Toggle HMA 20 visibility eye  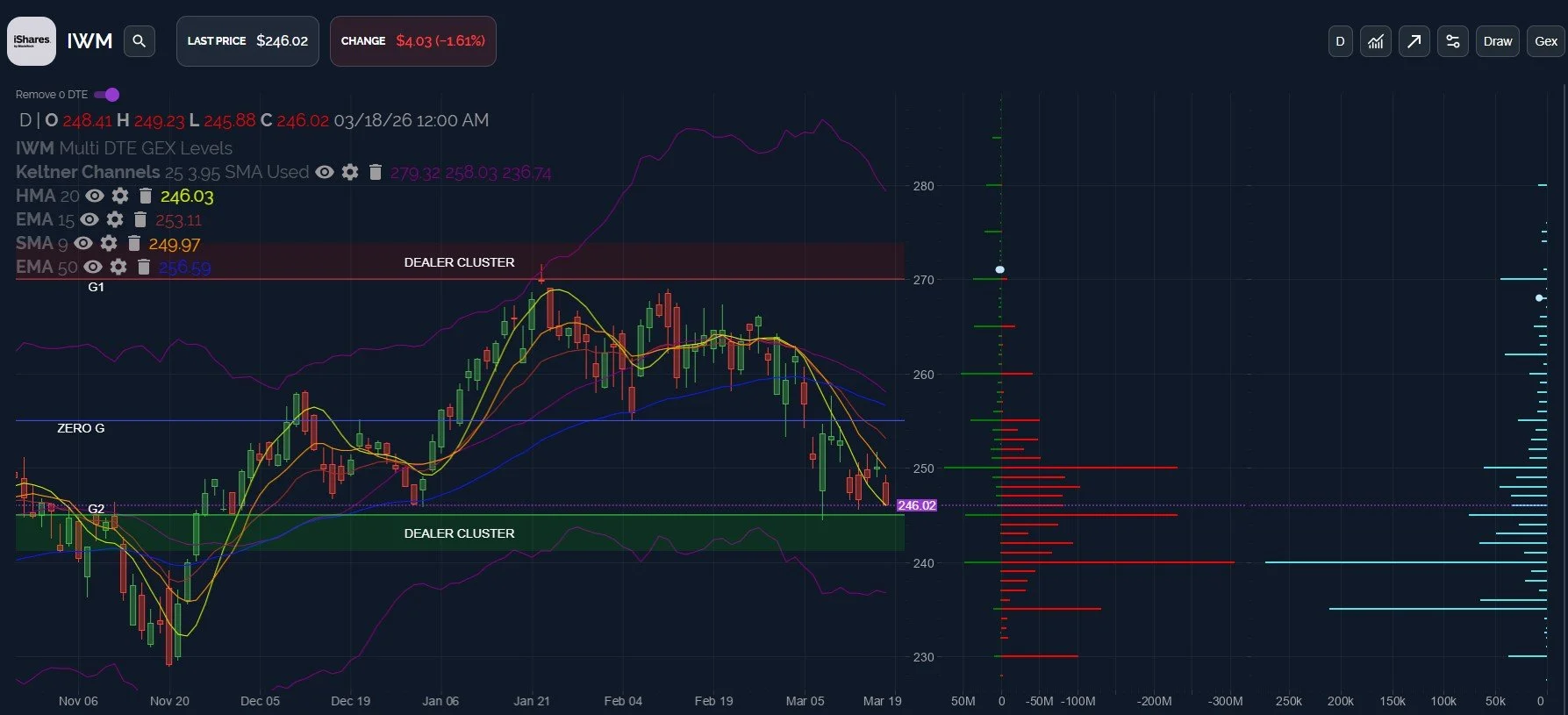(95, 196)
